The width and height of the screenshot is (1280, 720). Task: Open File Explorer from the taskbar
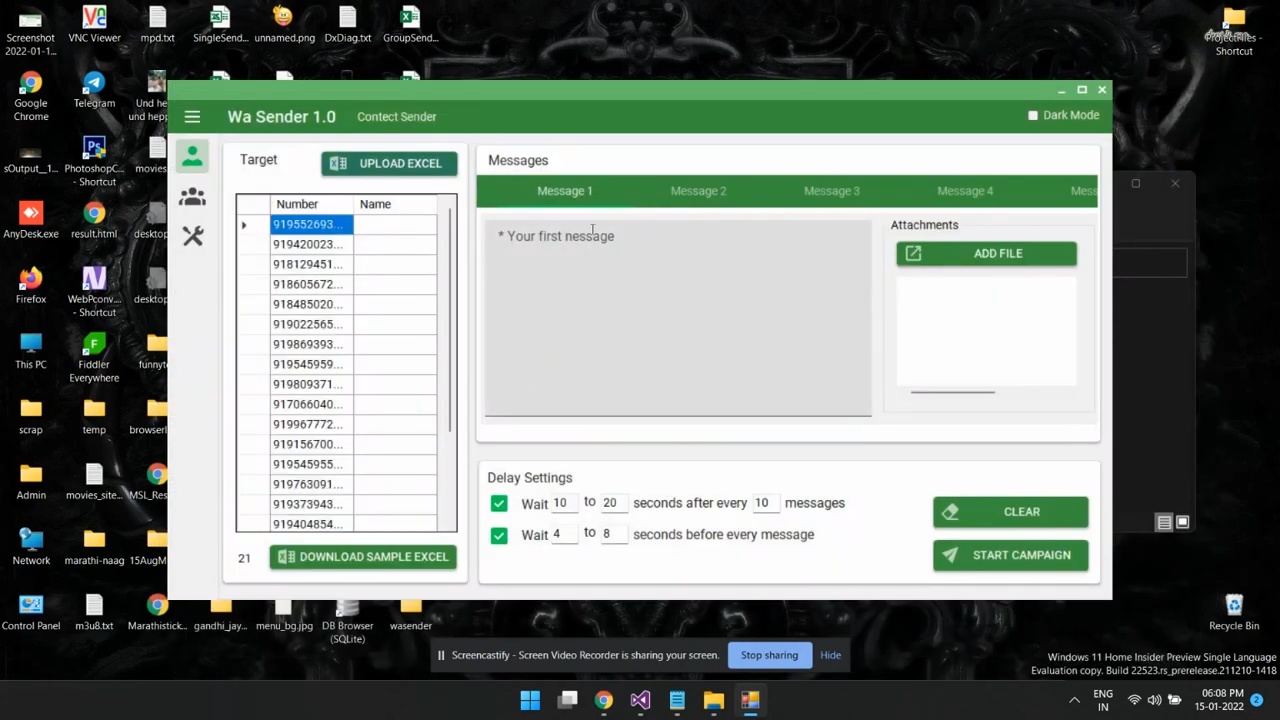click(x=713, y=700)
